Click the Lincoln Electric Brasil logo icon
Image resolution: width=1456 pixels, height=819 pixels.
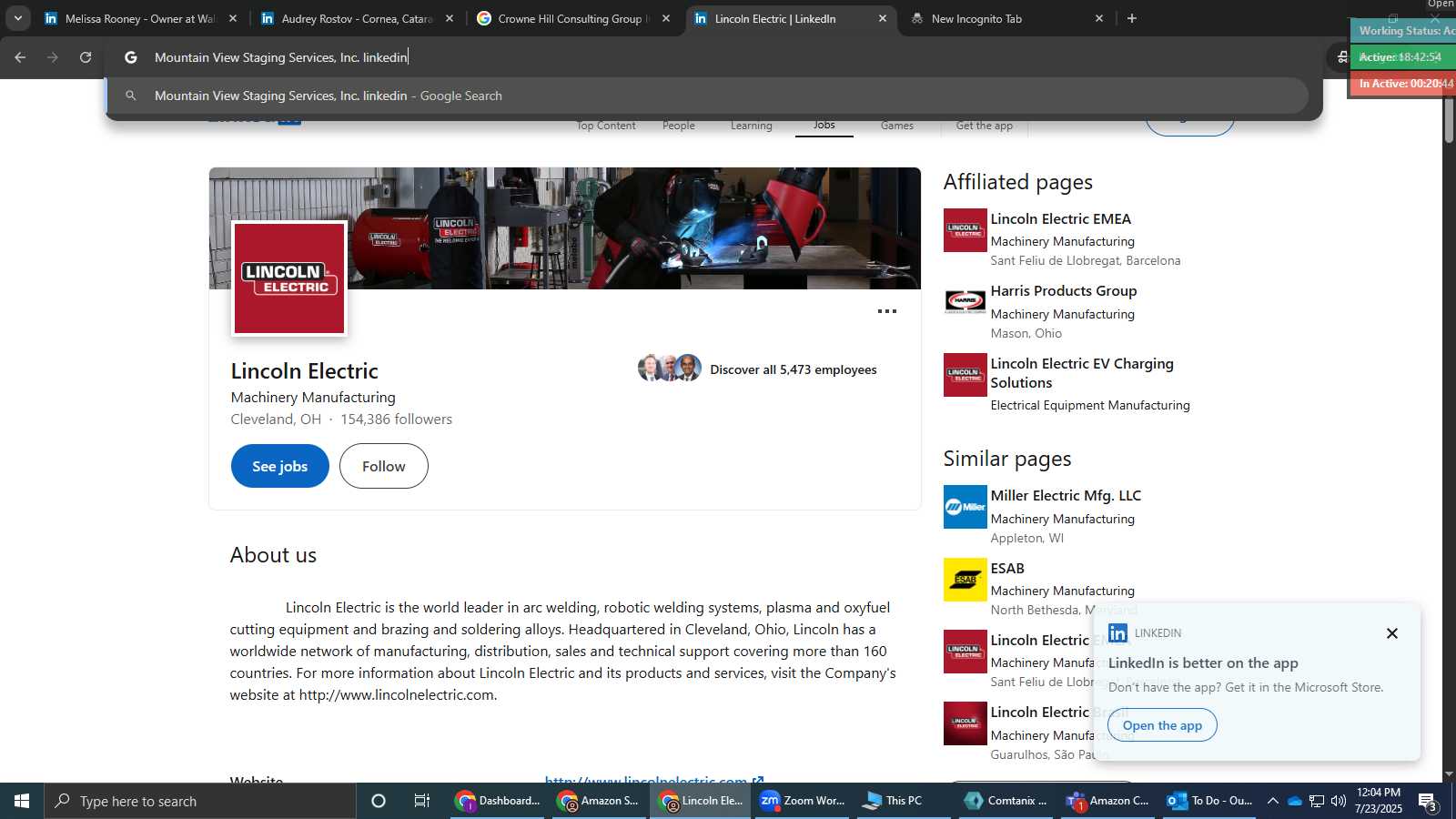966,723
